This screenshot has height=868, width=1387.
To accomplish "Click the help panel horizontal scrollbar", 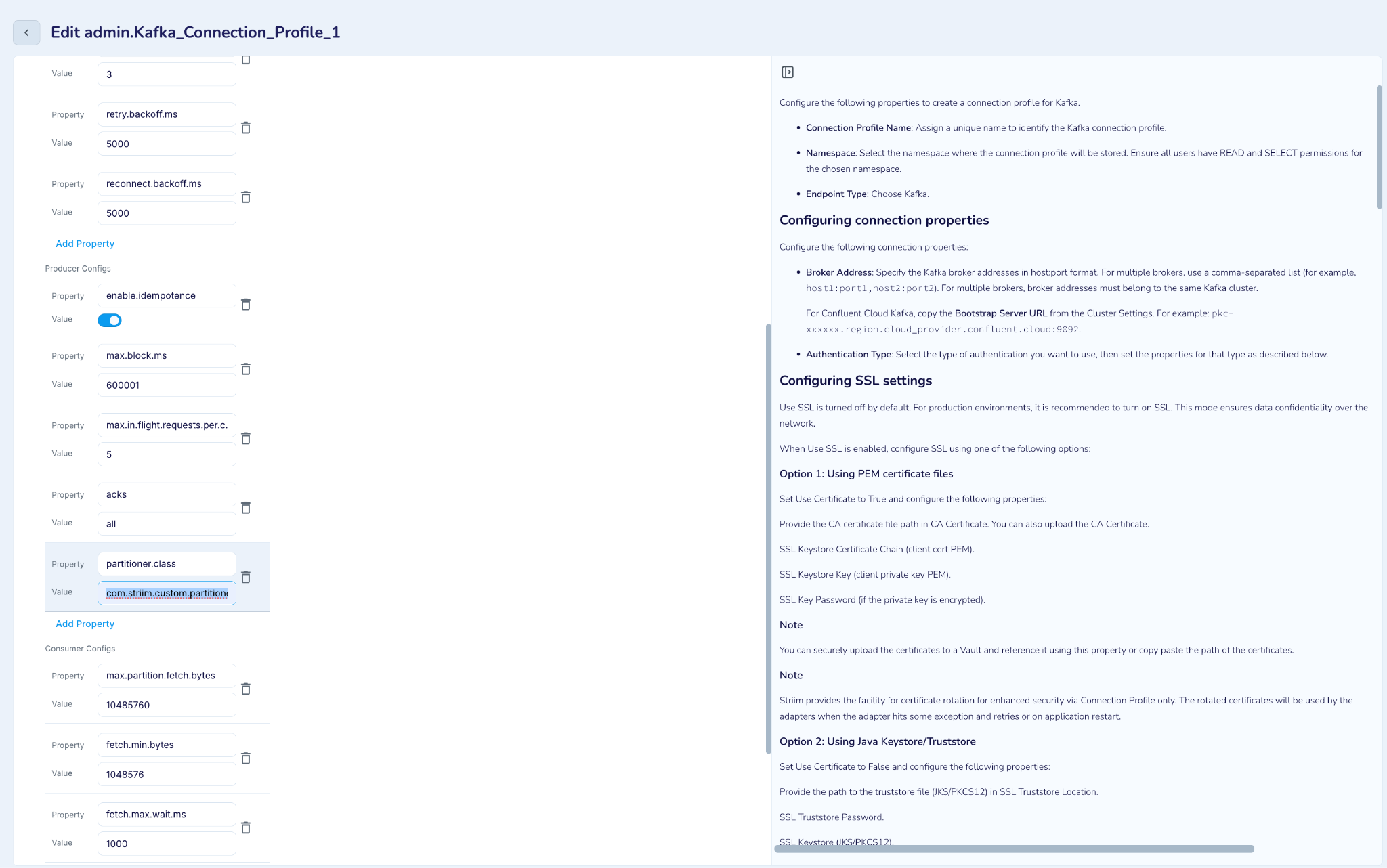I will [1014, 849].
